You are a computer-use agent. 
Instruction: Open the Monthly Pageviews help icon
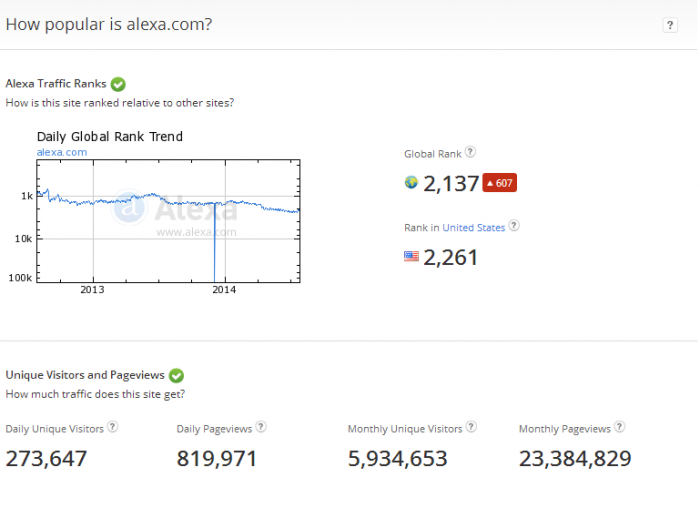tap(619, 427)
